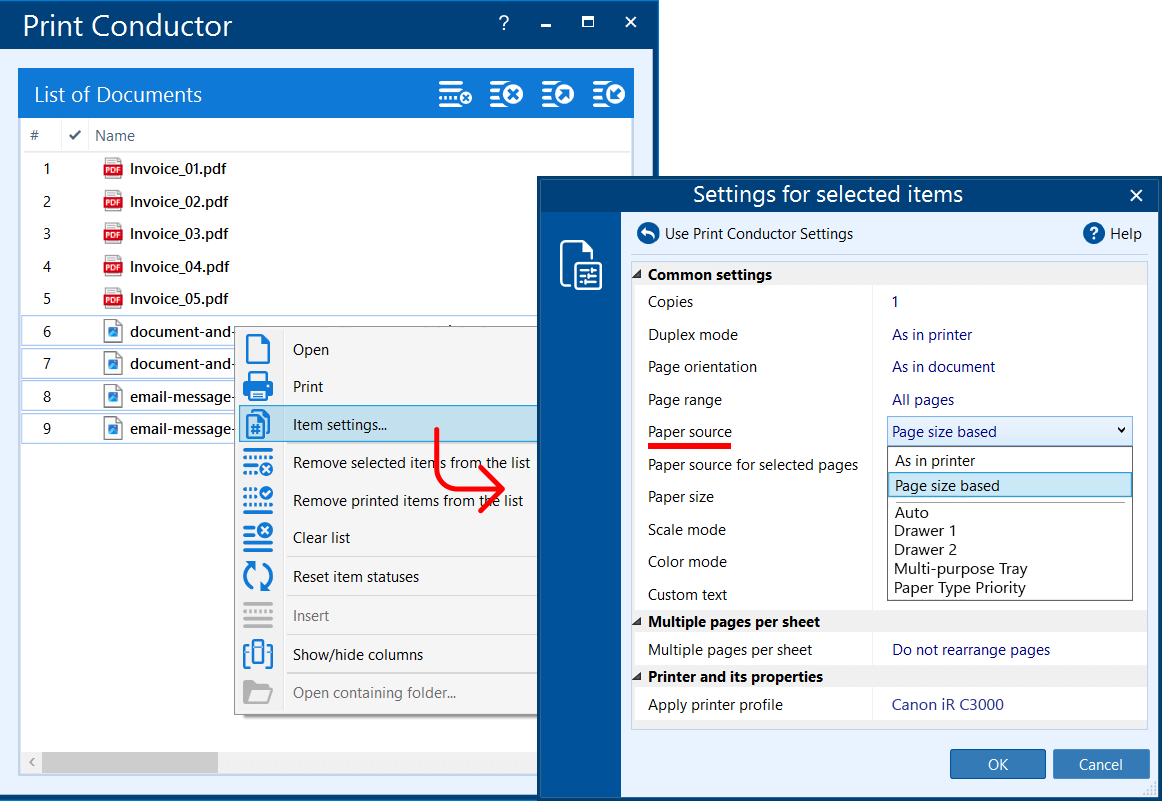Collapse the Printer and its properties section
The height and width of the screenshot is (801, 1162).
click(638, 677)
